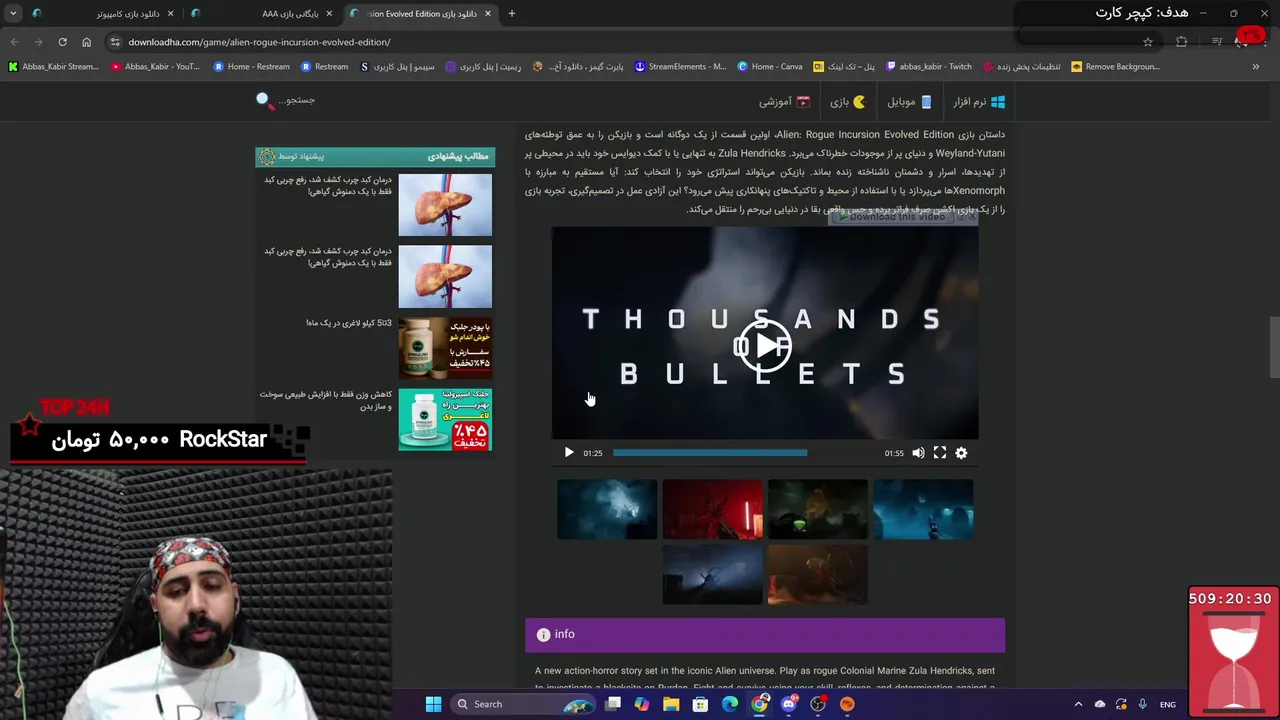Image resolution: width=1280 pixels, height=720 pixels.
Task: Open the green bottle 45% discount ad
Action: click(x=445, y=419)
